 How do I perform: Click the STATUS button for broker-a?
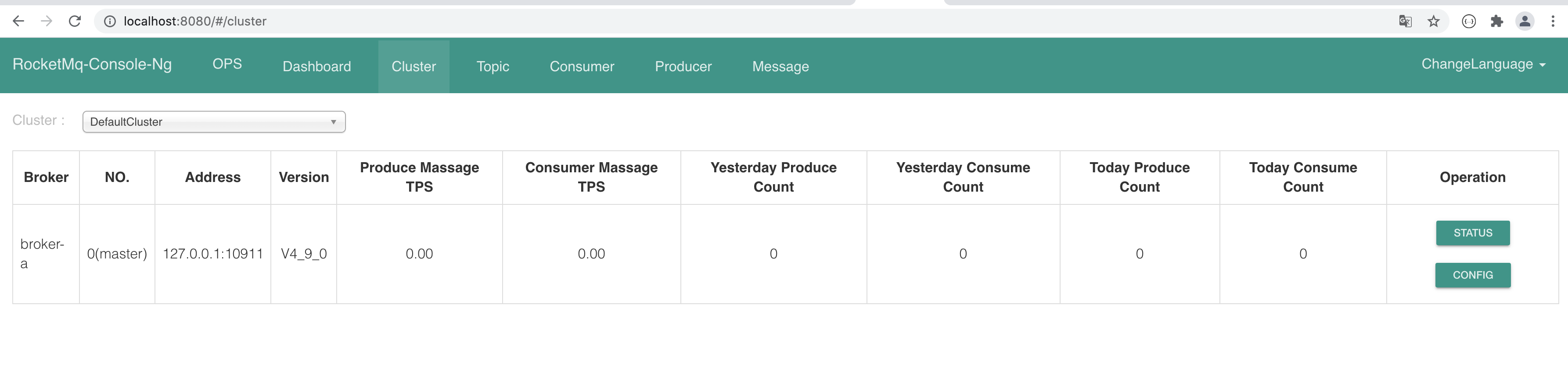[x=1472, y=233]
